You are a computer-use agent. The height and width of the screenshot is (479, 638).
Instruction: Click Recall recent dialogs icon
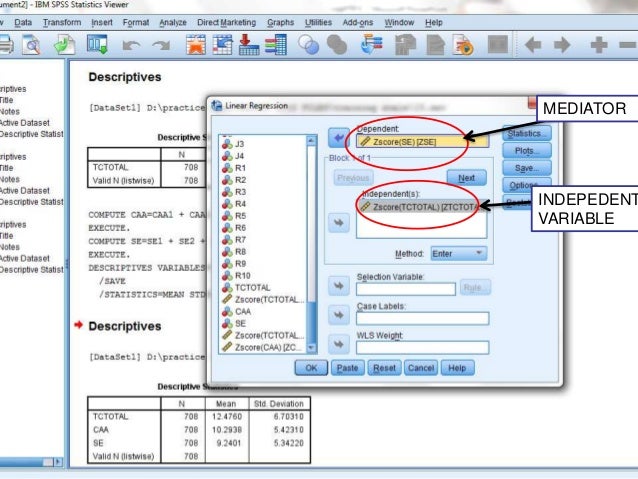[97, 44]
